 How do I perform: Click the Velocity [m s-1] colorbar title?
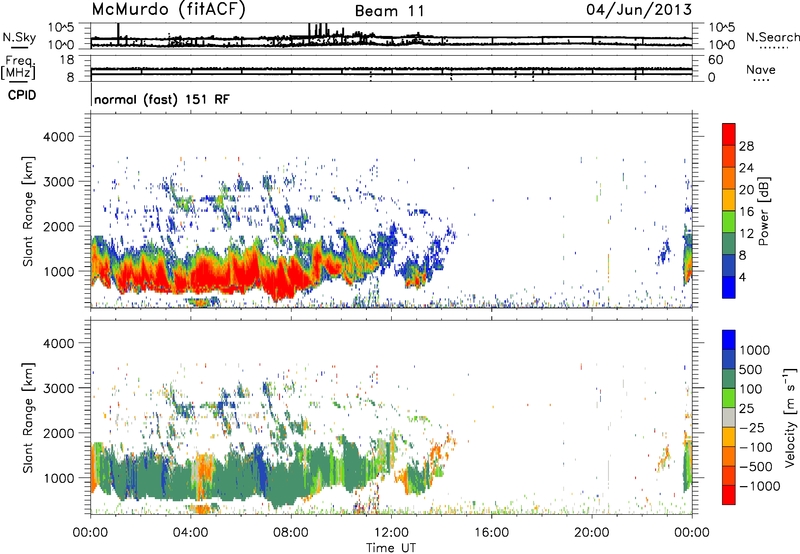[791, 417]
